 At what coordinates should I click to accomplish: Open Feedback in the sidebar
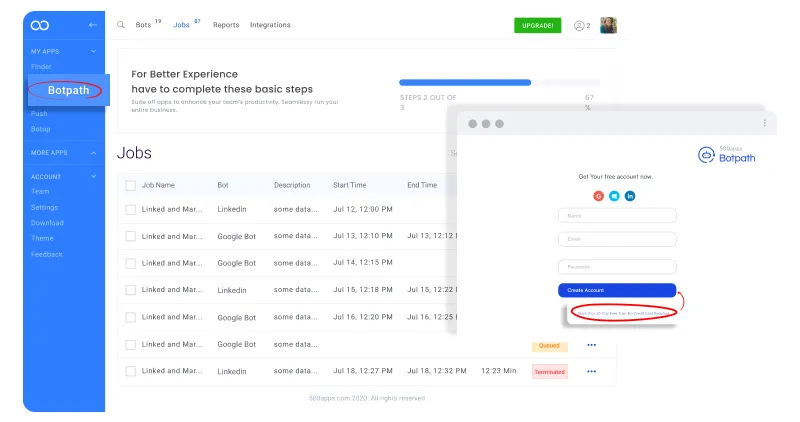click(x=46, y=254)
